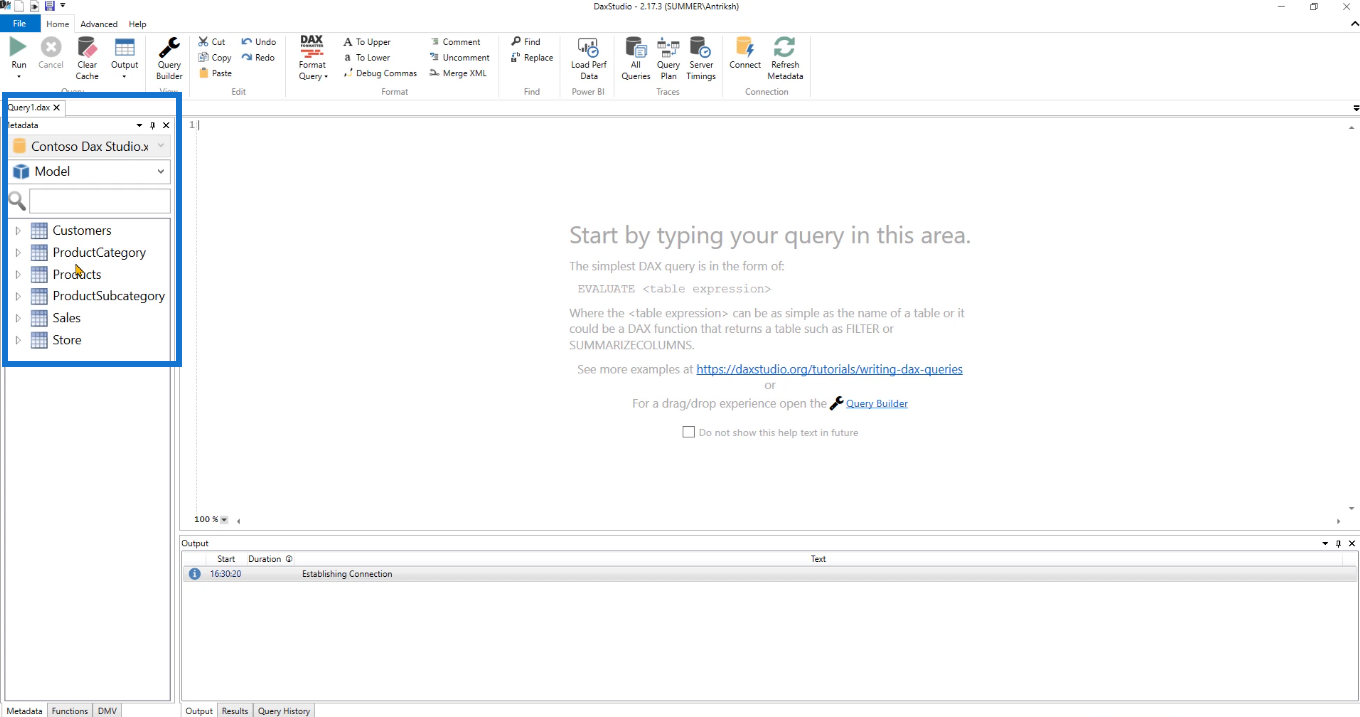
Task: Uncomment the selected lines
Action: pos(460,58)
